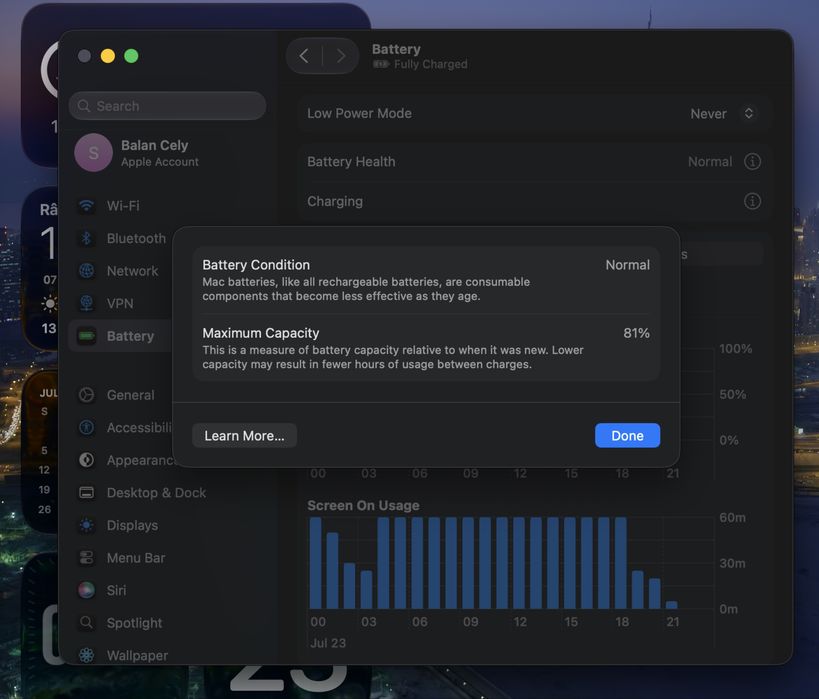
Task: Open General settings gear icon
Action: click(86, 395)
